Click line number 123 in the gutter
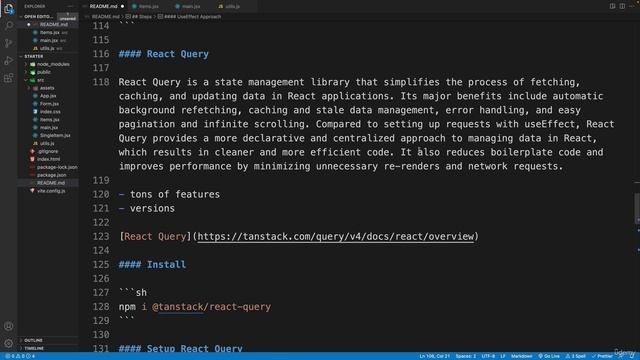Screen dimensions: 640x360 101,237
